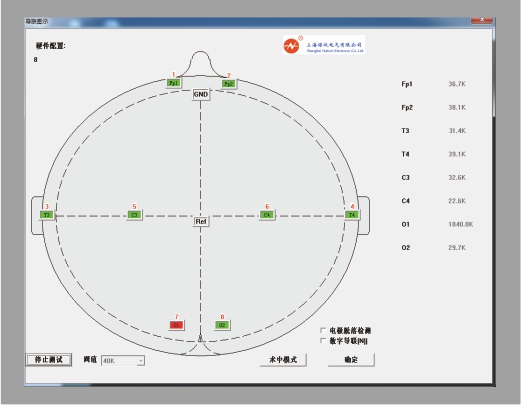
Task: Click the GND ground electrode box
Action: click(201, 94)
